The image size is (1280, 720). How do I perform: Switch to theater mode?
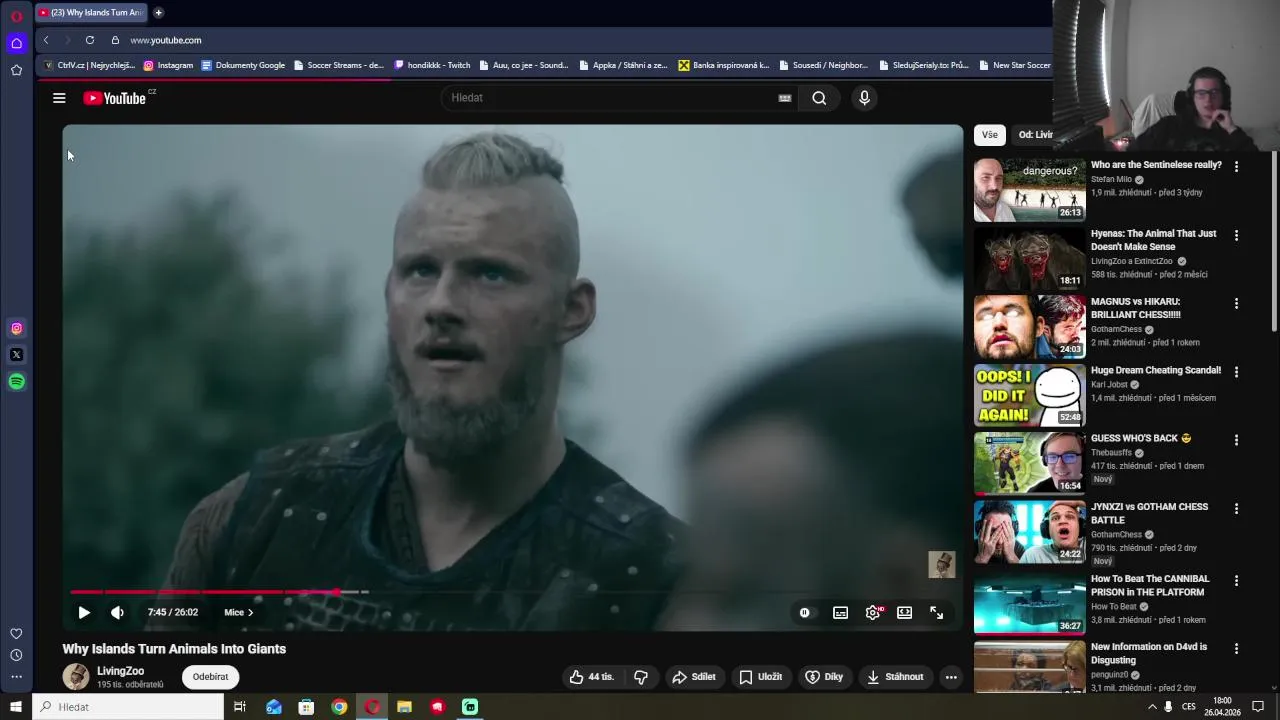(x=905, y=613)
